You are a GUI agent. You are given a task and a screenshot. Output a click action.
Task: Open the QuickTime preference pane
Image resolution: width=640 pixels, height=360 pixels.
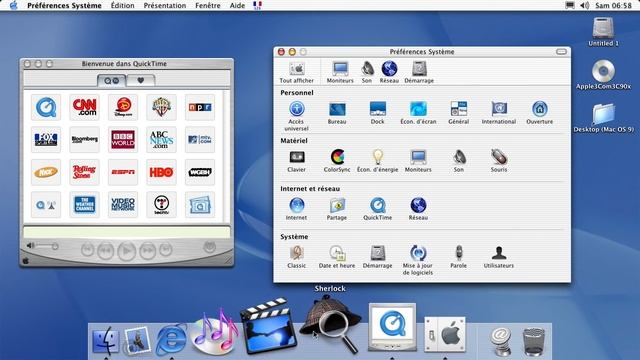coord(378,209)
